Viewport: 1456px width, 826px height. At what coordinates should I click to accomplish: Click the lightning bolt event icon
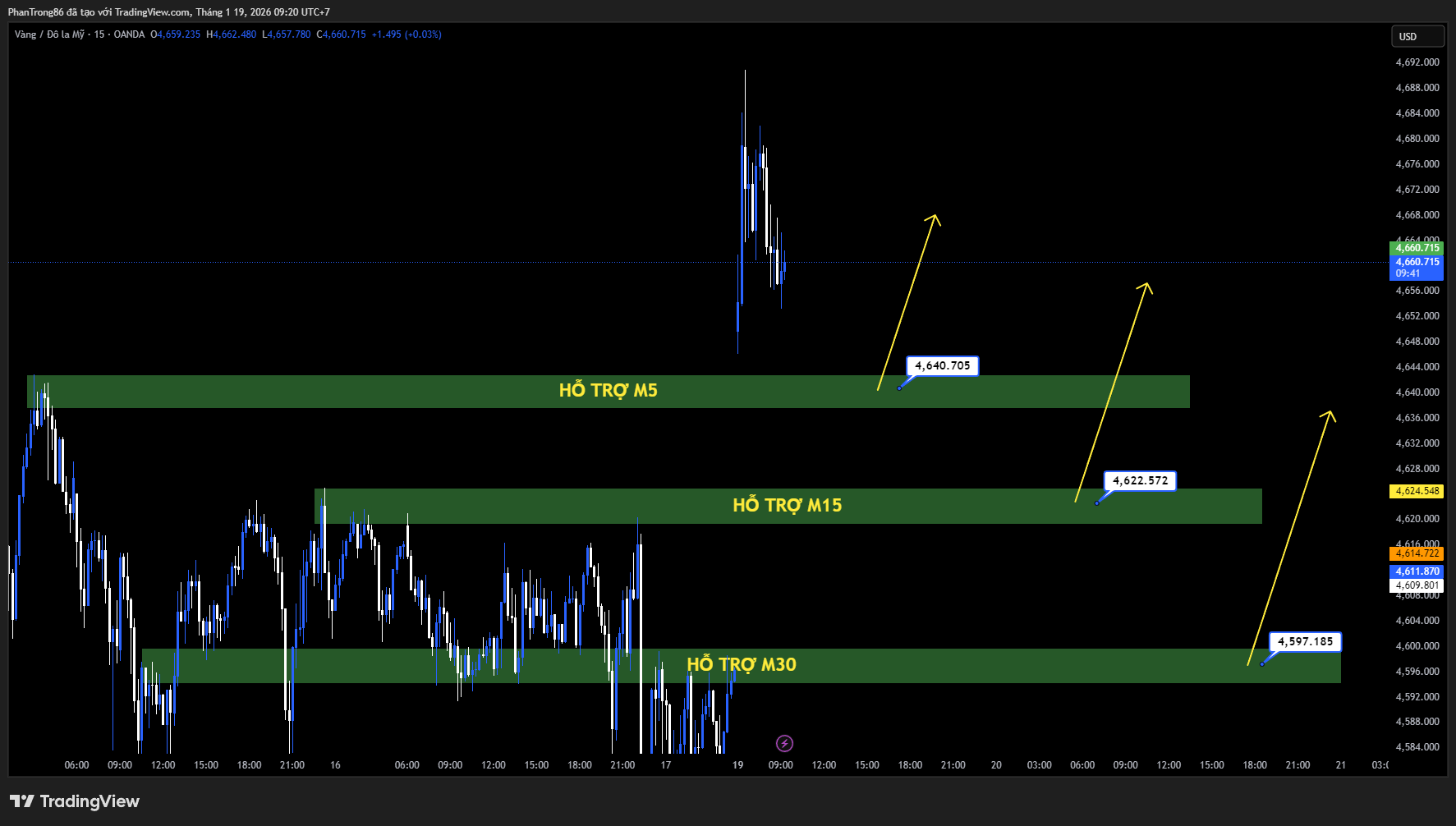[784, 744]
